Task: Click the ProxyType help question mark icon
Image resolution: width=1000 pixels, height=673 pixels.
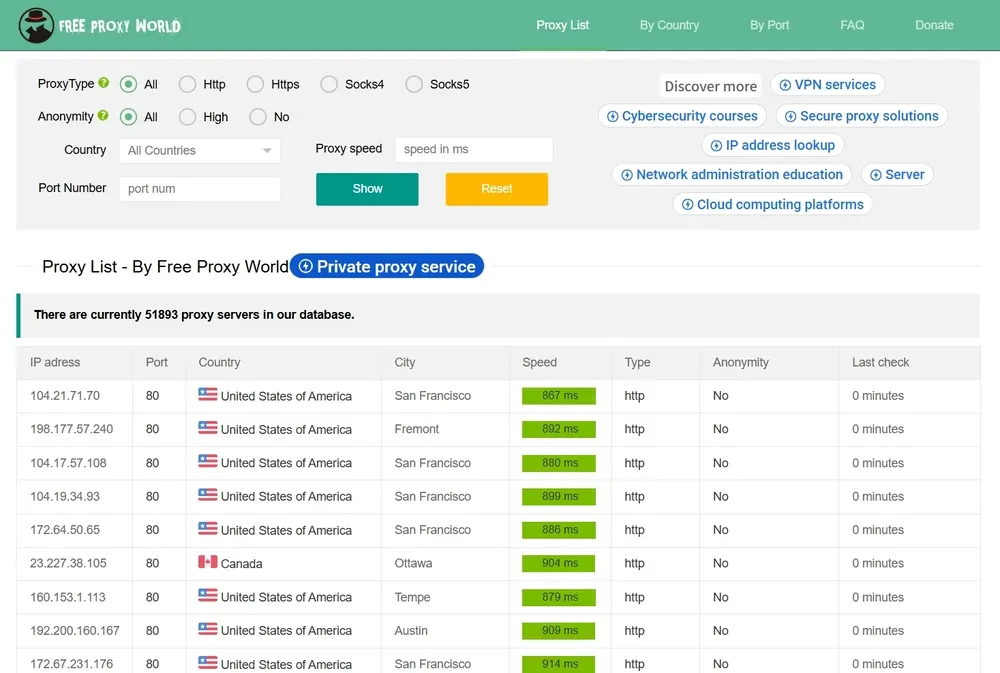Action: (x=104, y=83)
